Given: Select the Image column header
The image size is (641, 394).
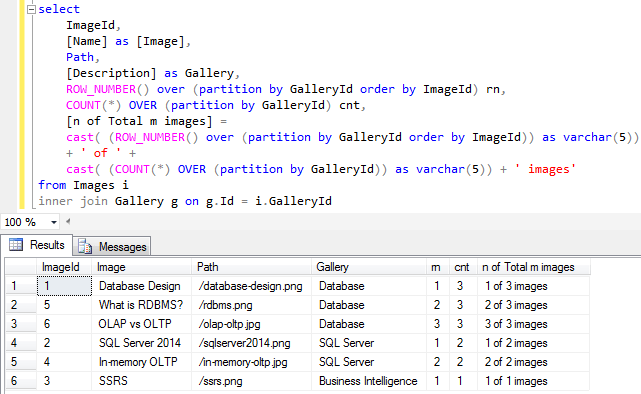Looking at the screenshot, I should (x=141, y=267).
